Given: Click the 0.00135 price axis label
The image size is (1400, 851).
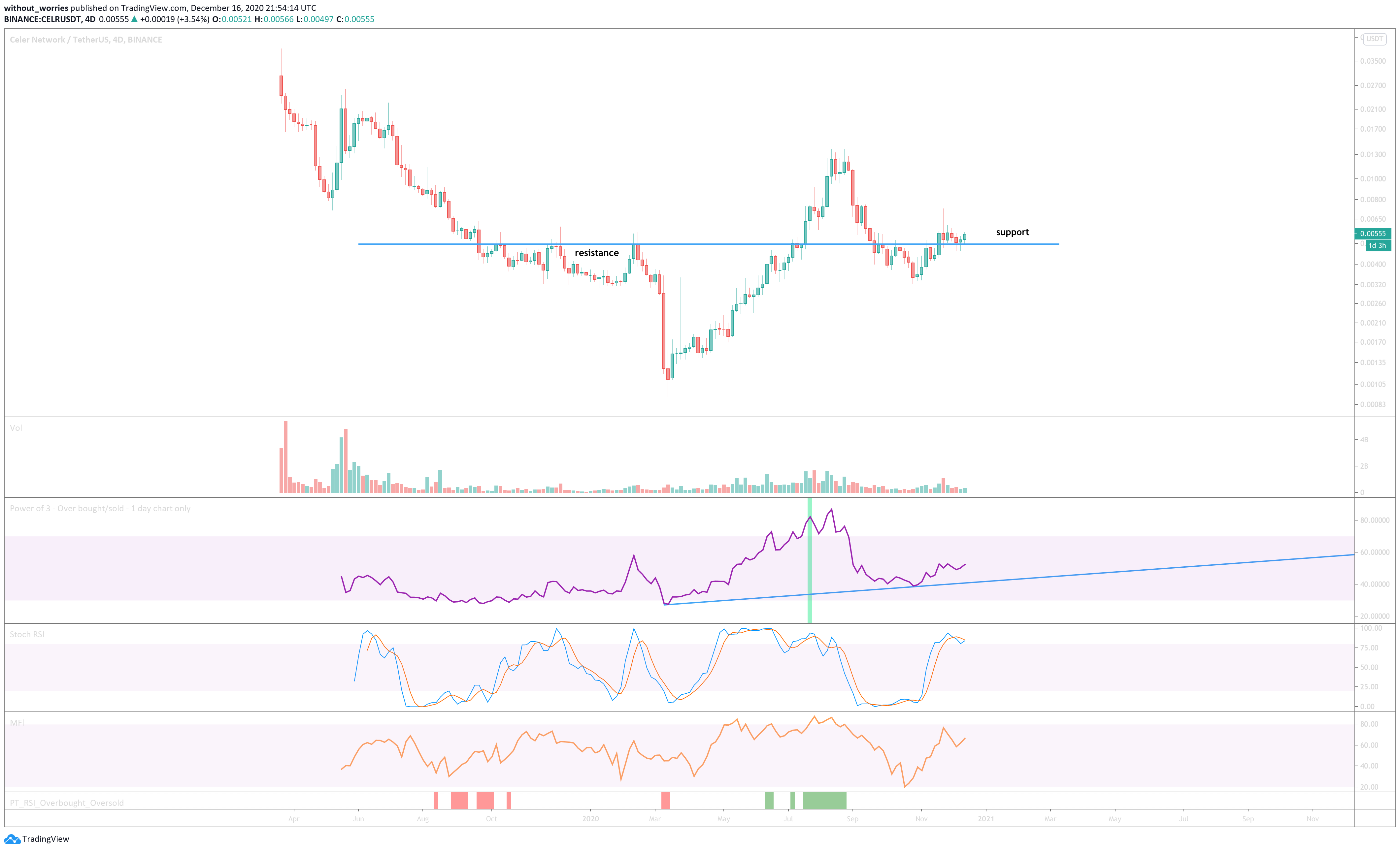Looking at the screenshot, I should pos(1372,362).
